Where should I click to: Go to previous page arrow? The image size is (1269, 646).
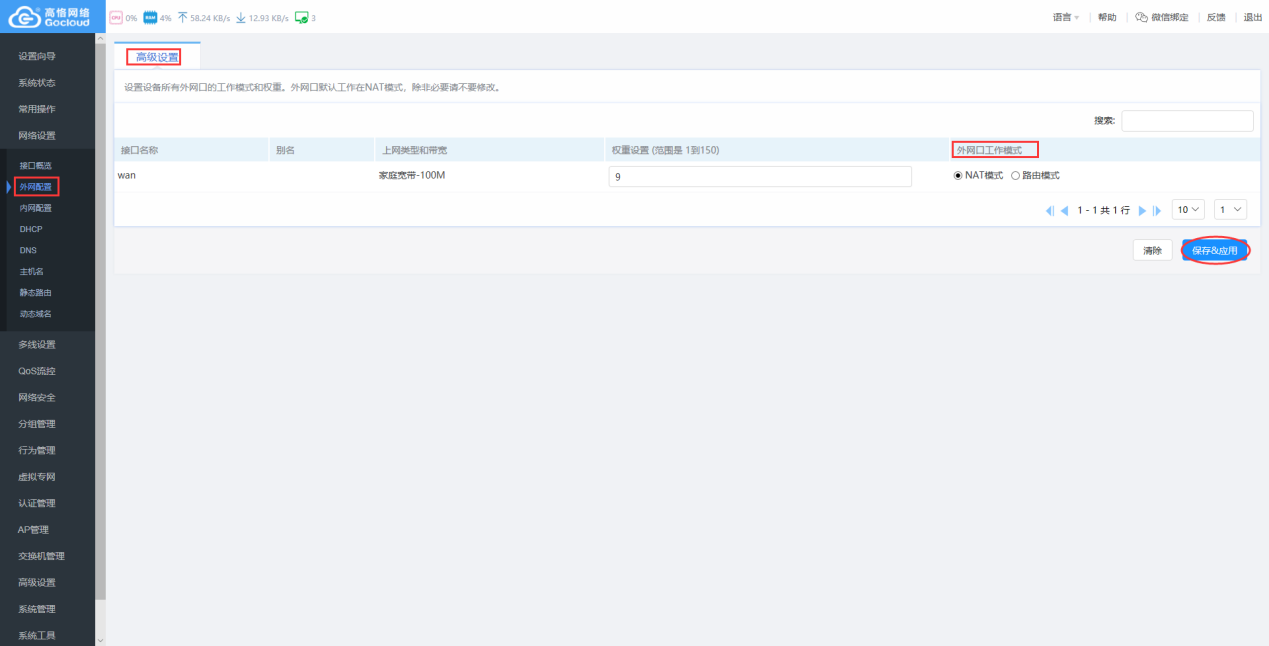click(x=1064, y=211)
